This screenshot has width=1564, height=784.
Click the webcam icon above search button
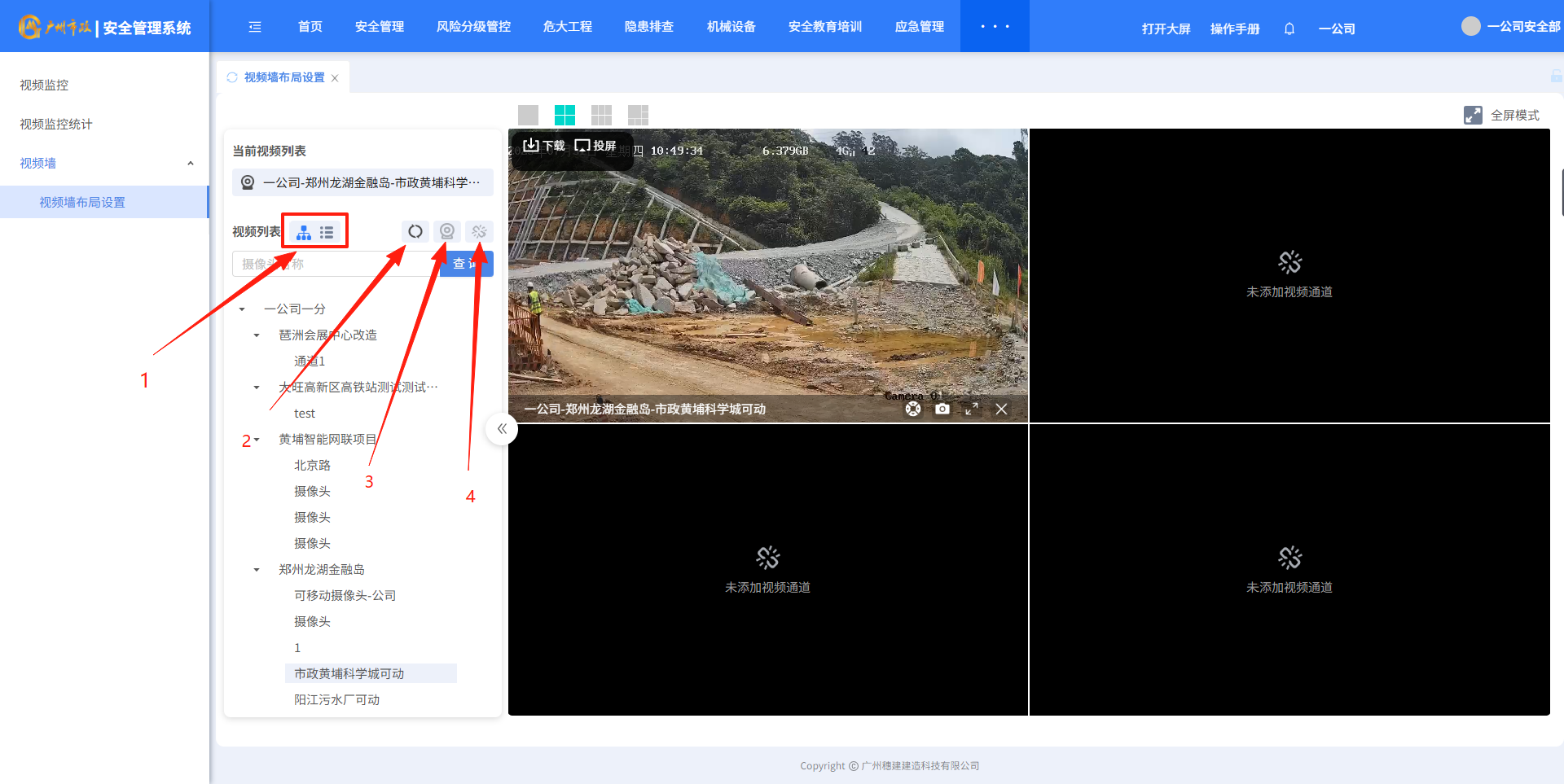pyautogui.click(x=447, y=232)
